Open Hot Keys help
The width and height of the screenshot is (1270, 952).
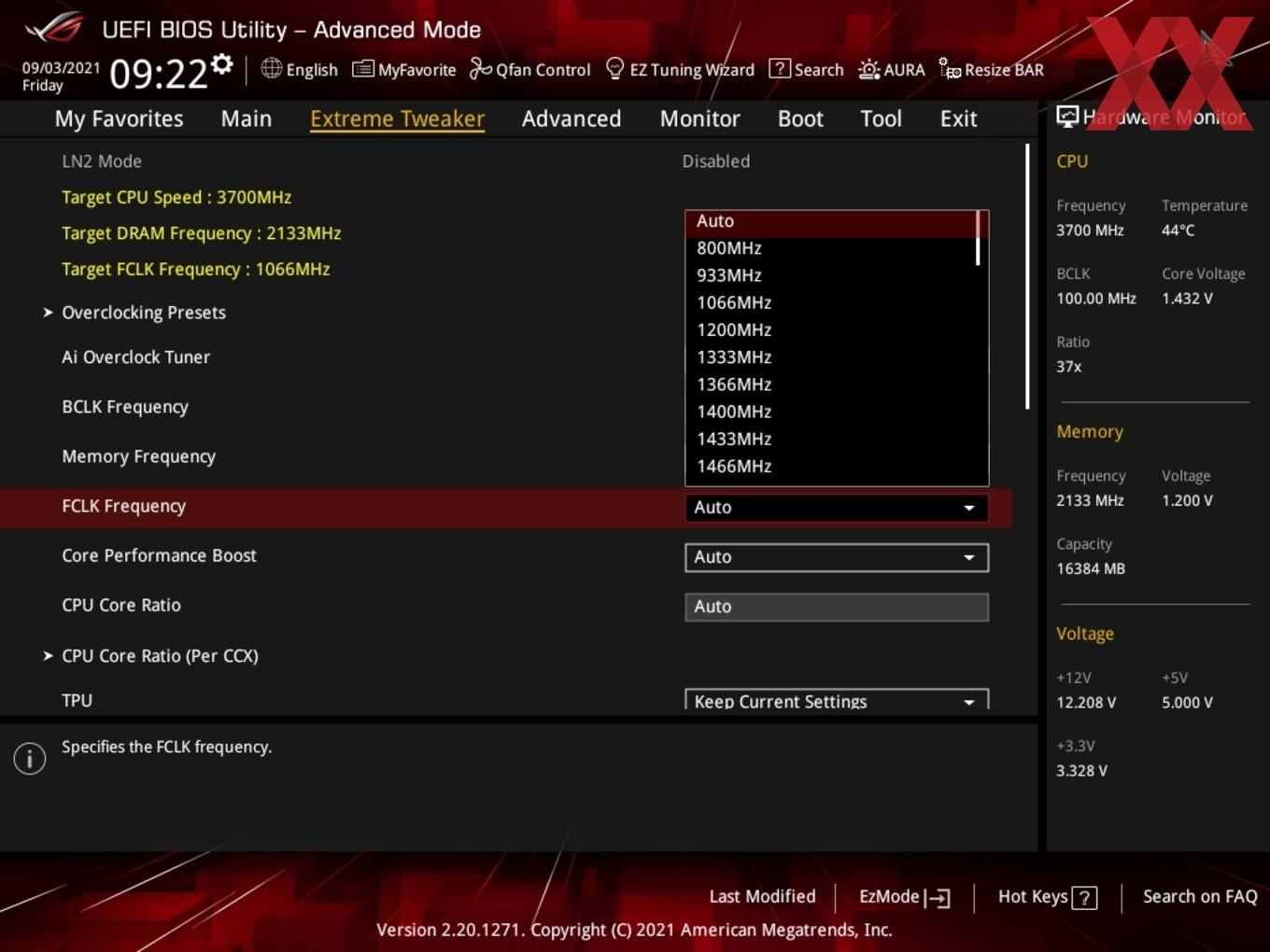coord(1047,897)
